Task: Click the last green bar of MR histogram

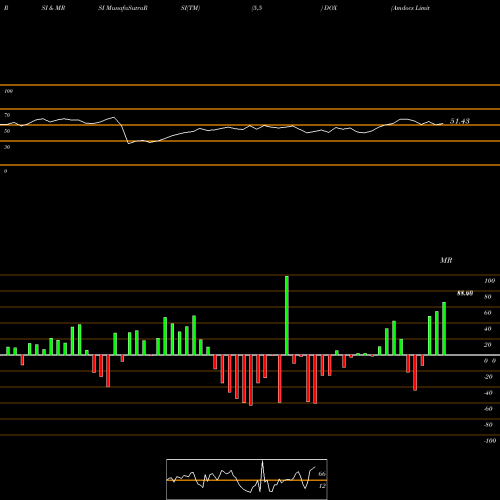Action: [x=444, y=328]
